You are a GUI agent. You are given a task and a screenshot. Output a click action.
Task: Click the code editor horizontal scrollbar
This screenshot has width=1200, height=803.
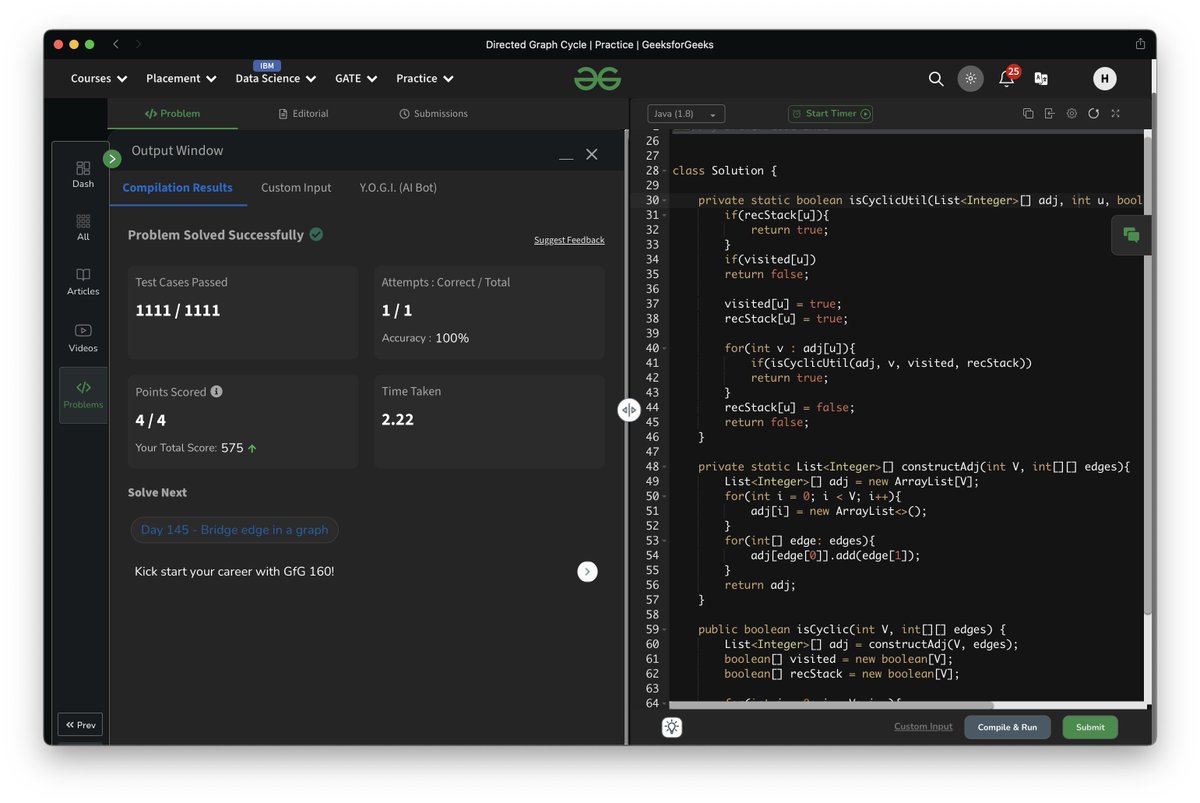pos(830,705)
